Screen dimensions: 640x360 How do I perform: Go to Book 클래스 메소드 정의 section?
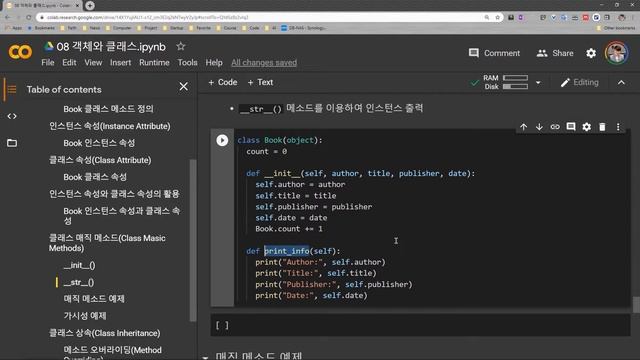click(x=108, y=109)
